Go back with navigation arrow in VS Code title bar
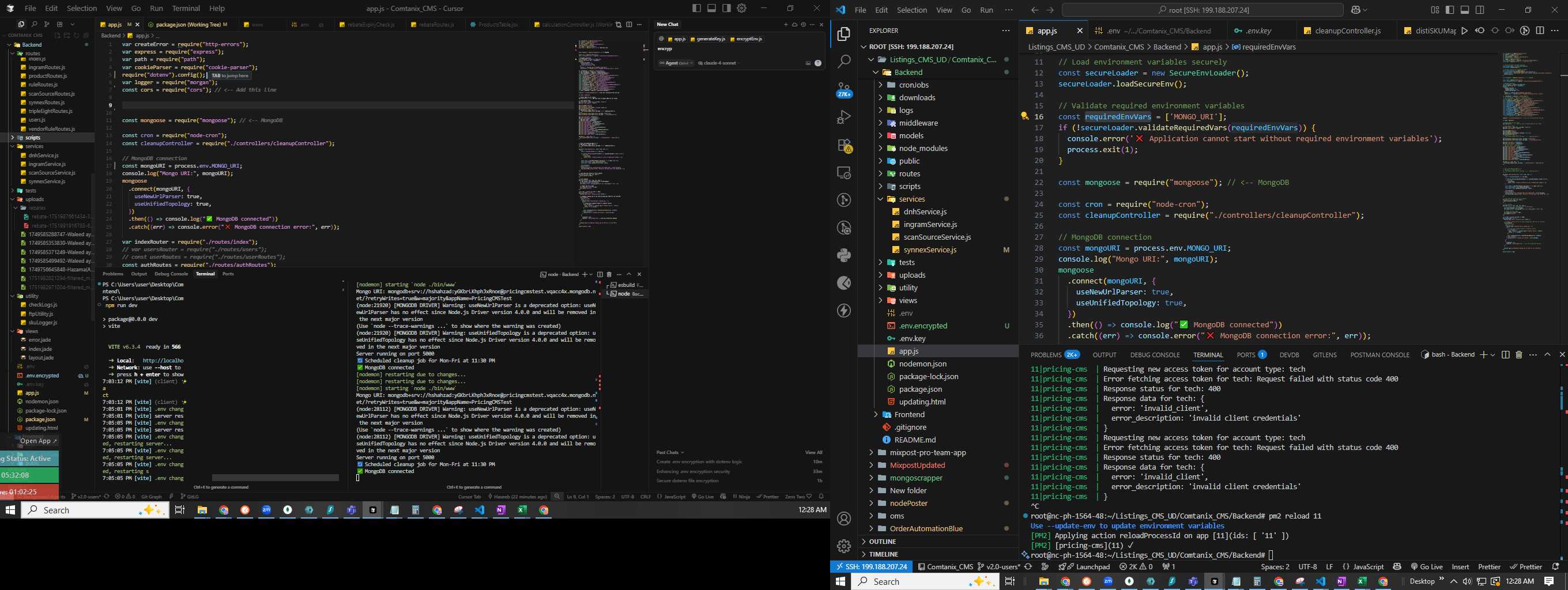This screenshot has height=590, width=1568. tap(1035, 10)
